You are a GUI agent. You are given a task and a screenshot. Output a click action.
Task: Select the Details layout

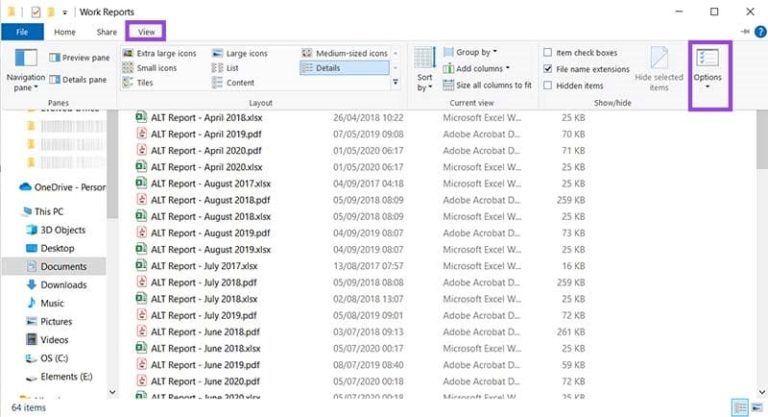click(x=345, y=68)
